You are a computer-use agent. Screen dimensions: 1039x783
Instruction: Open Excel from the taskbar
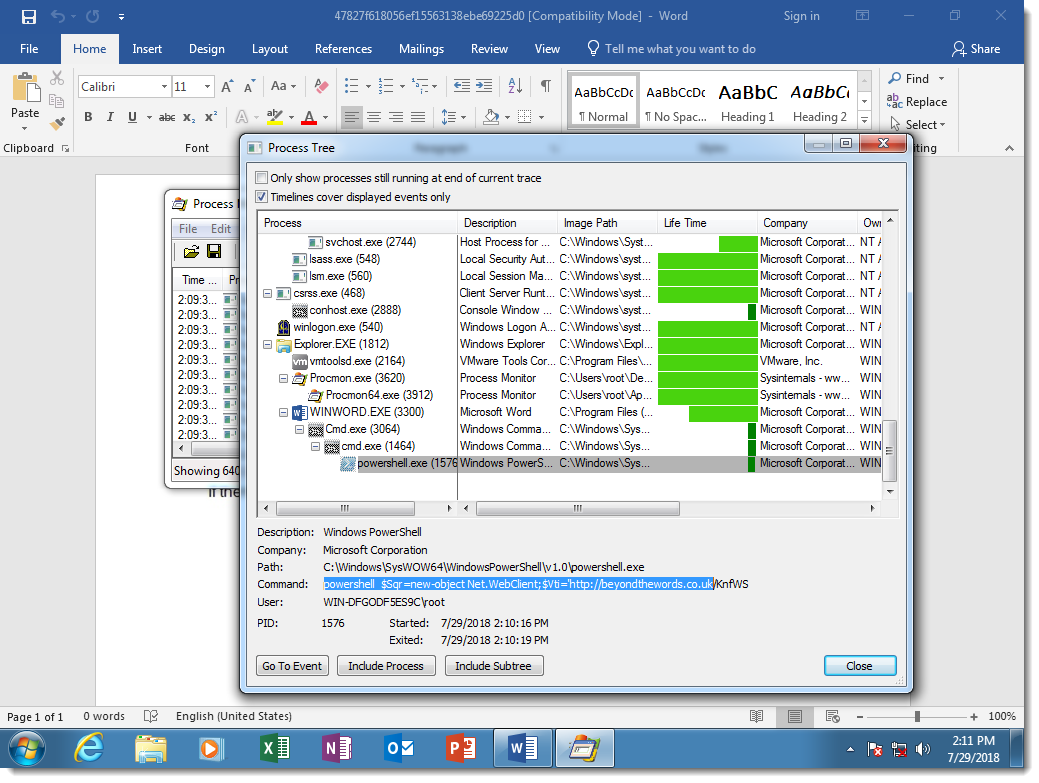click(274, 749)
